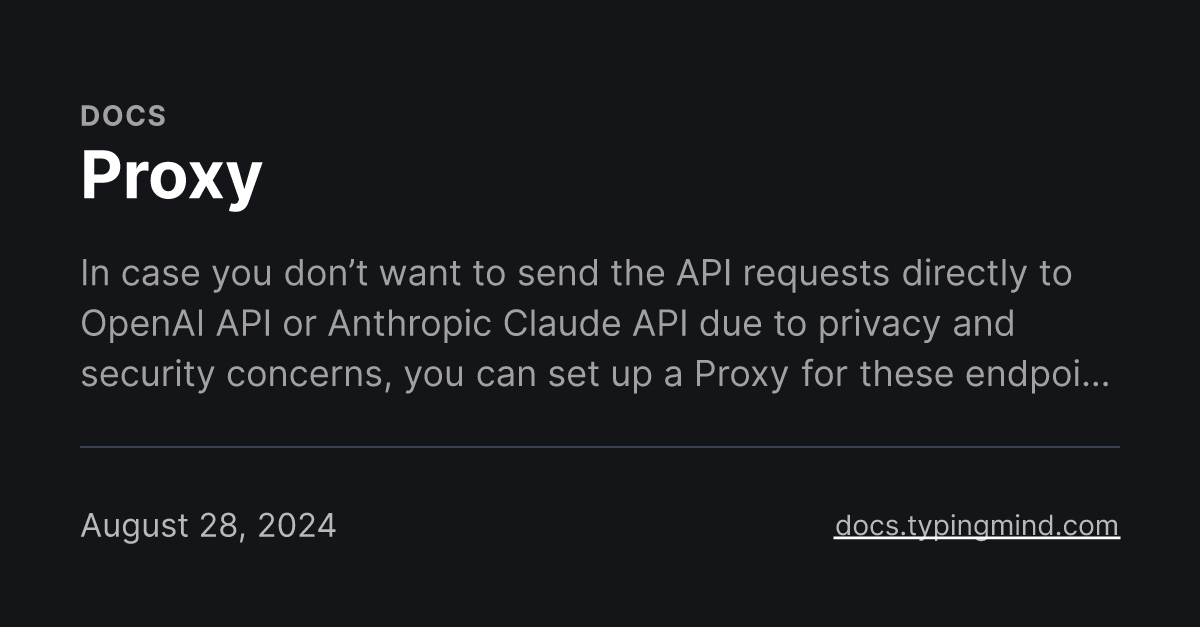Click the description line starting 'In case'

tap(576, 273)
